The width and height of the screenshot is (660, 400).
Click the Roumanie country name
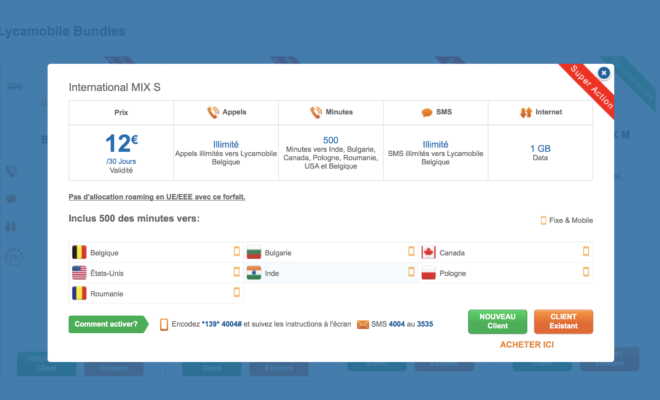[x=106, y=294]
